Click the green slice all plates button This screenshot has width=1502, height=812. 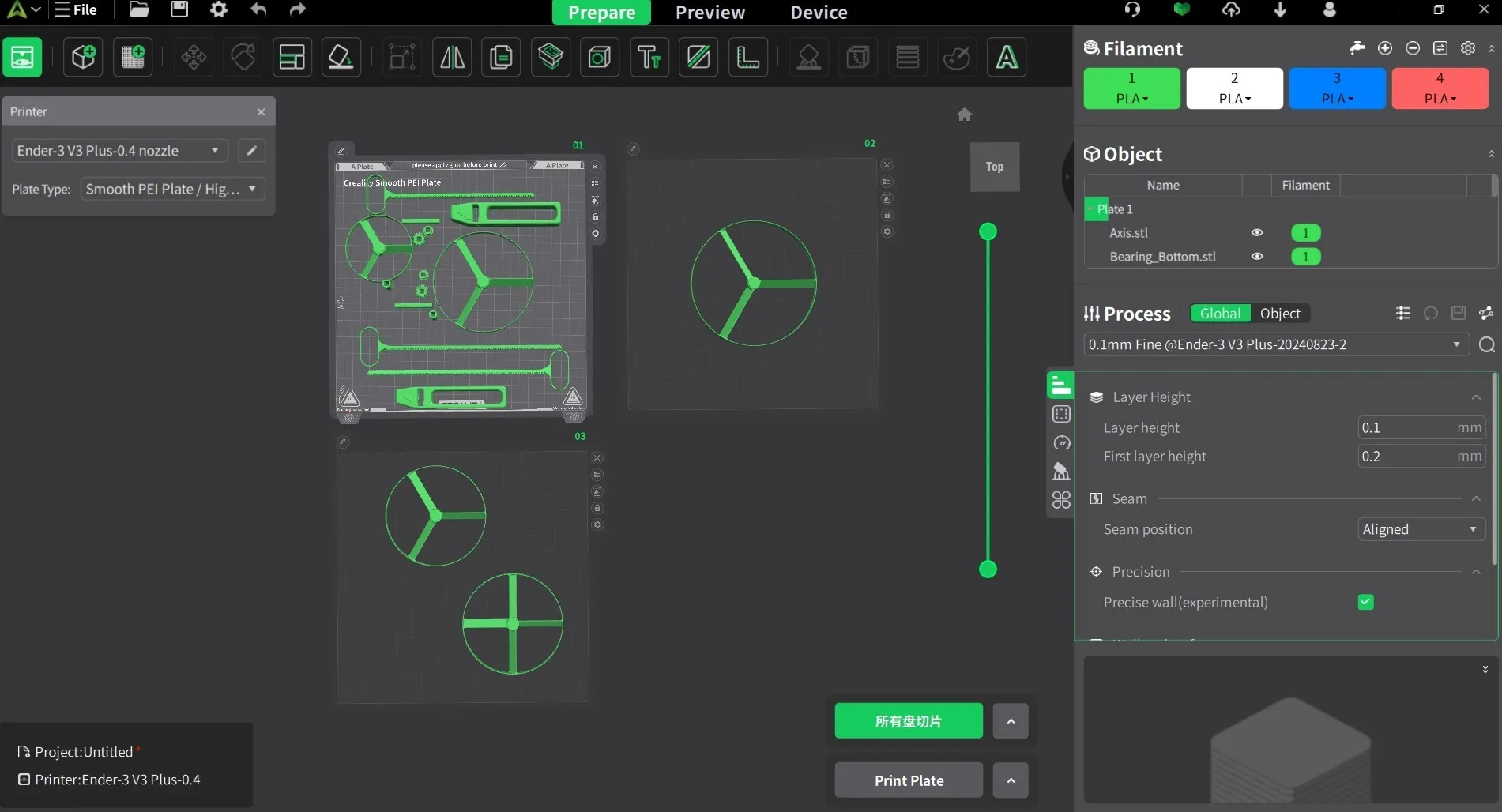pyautogui.click(x=909, y=721)
